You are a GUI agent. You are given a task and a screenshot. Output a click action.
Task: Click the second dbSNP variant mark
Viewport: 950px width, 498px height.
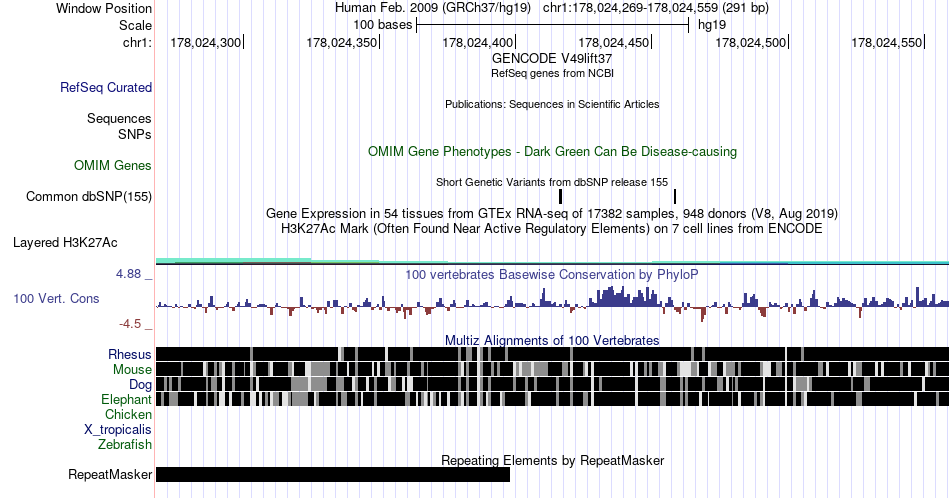point(675,196)
